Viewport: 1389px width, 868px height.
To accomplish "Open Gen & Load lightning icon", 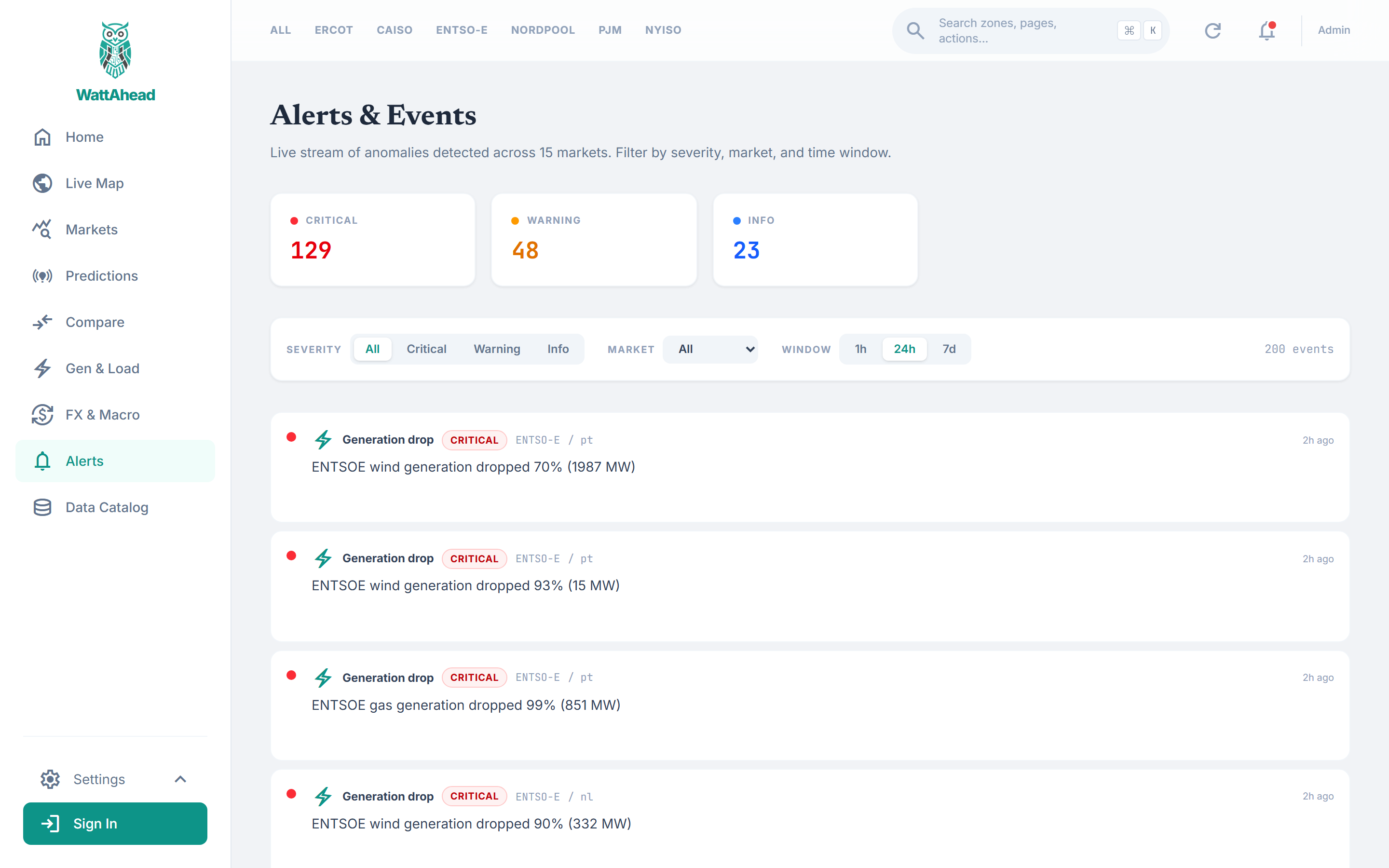I will pyautogui.click(x=42, y=368).
